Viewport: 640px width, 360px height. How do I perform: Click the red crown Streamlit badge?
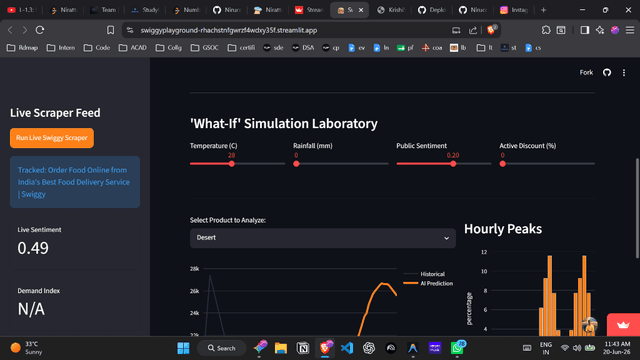(623, 325)
